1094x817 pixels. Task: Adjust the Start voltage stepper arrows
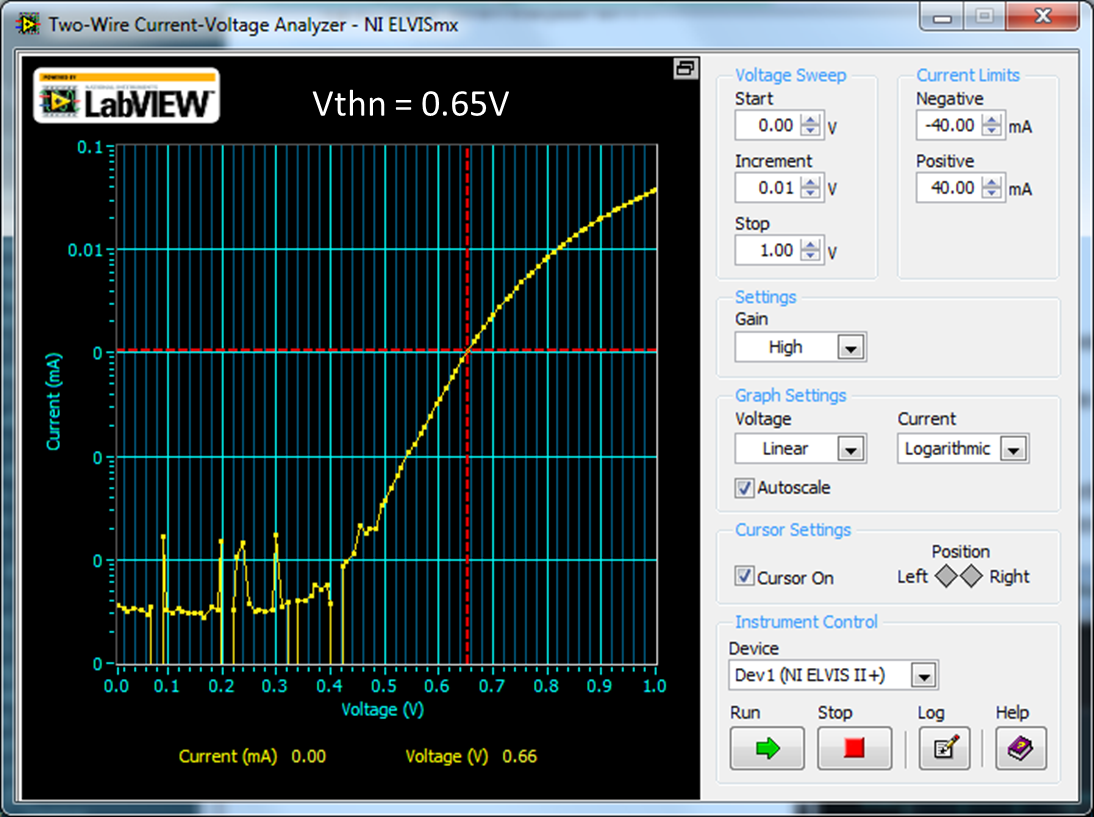coord(810,126)
